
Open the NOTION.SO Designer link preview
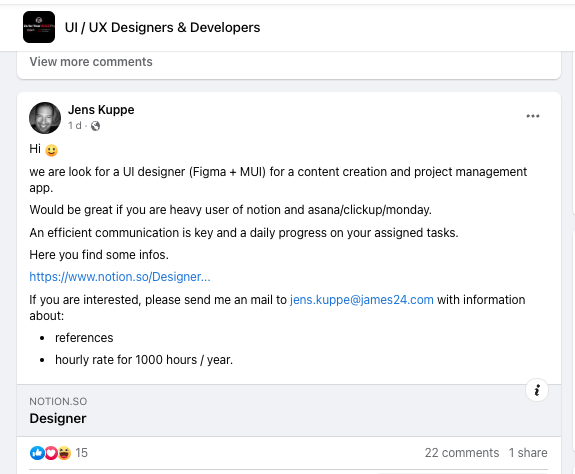point(289,411)
